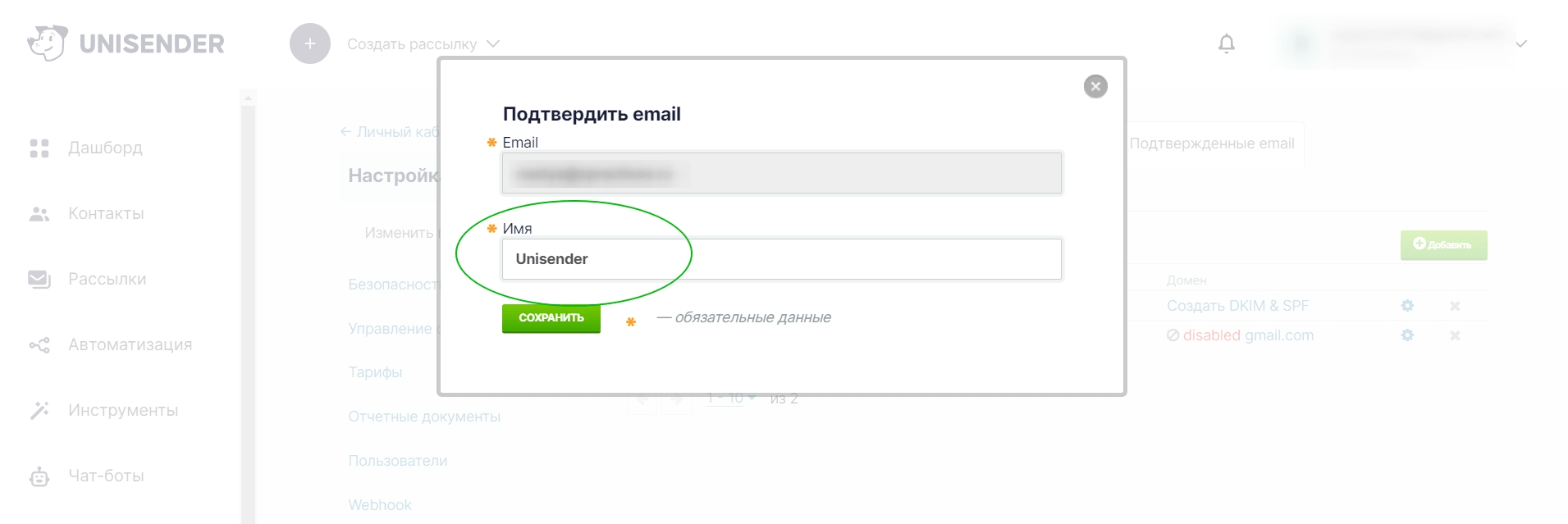Focus the Имя input field
The width and height of the screenshot is (1568, 524).
click(782, 259)
